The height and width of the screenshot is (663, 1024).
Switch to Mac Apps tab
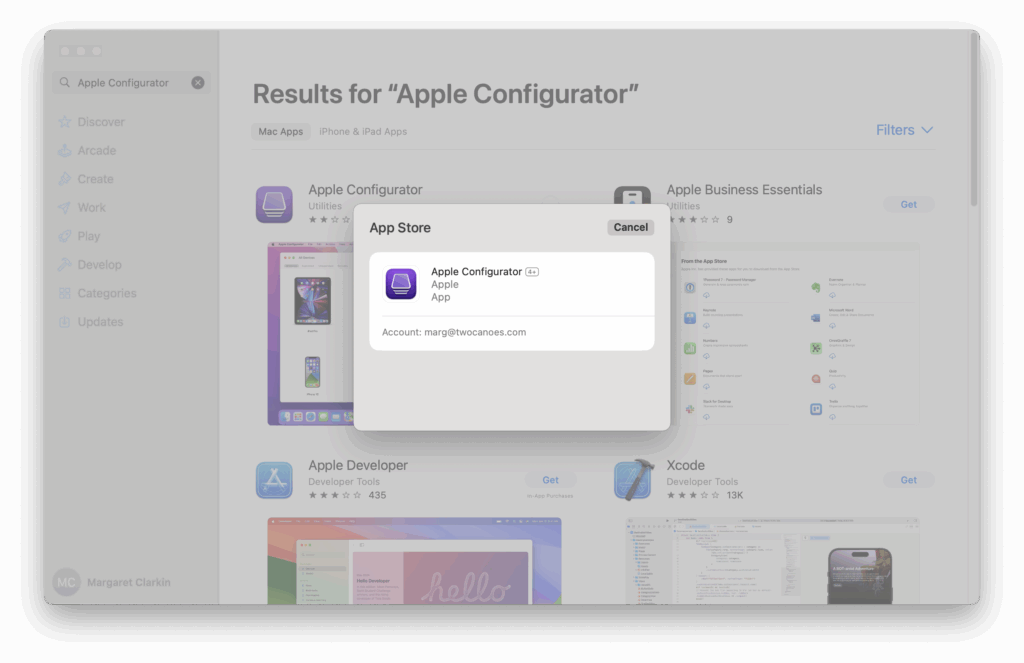pos(281,131)
